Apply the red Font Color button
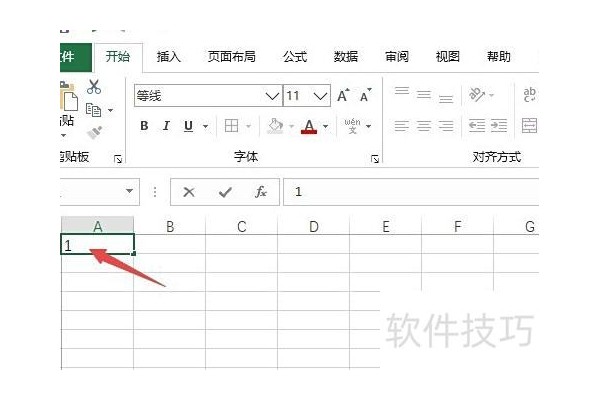600x400 pixels. coord(309,126)
